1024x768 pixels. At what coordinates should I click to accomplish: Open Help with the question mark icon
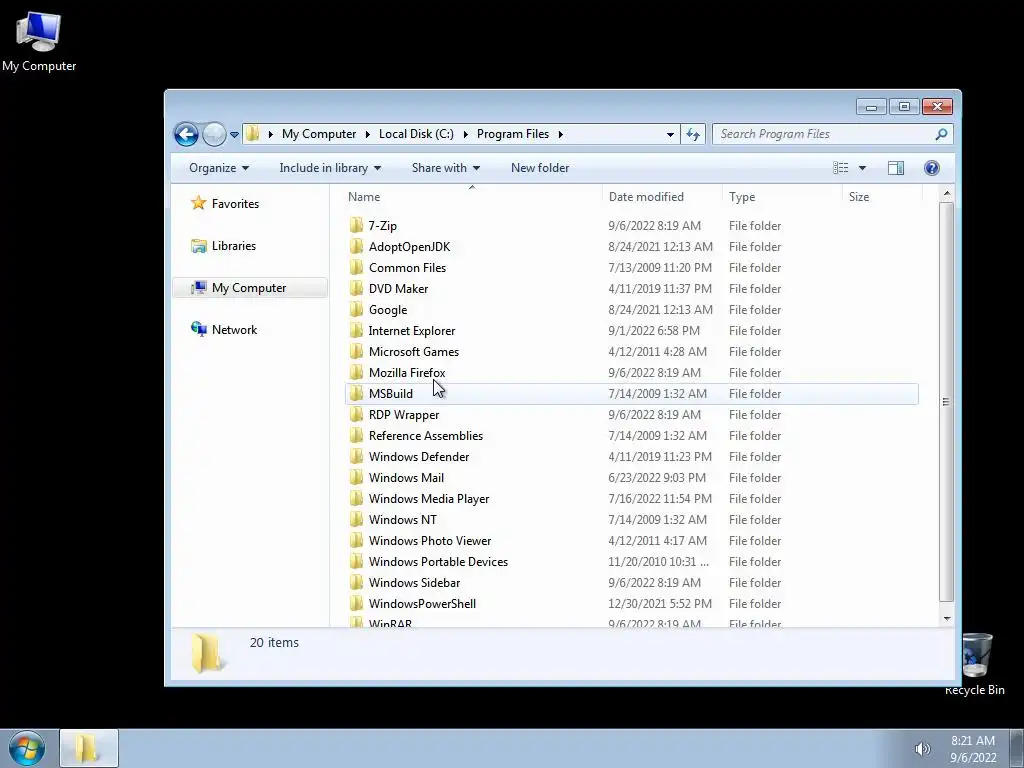(932, 168)
